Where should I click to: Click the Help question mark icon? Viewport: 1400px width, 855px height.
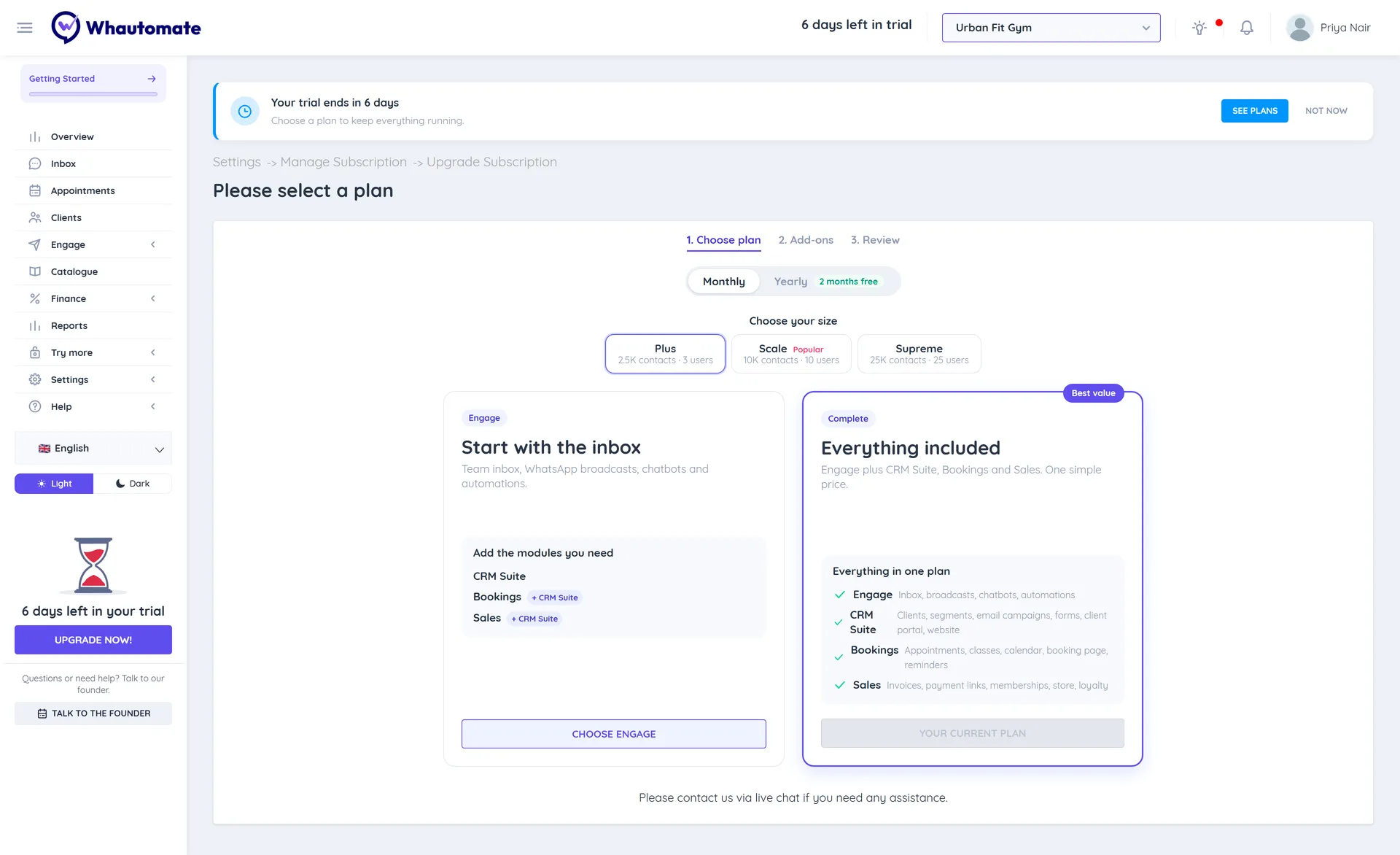pyautogui.click(x=35, y=407)
